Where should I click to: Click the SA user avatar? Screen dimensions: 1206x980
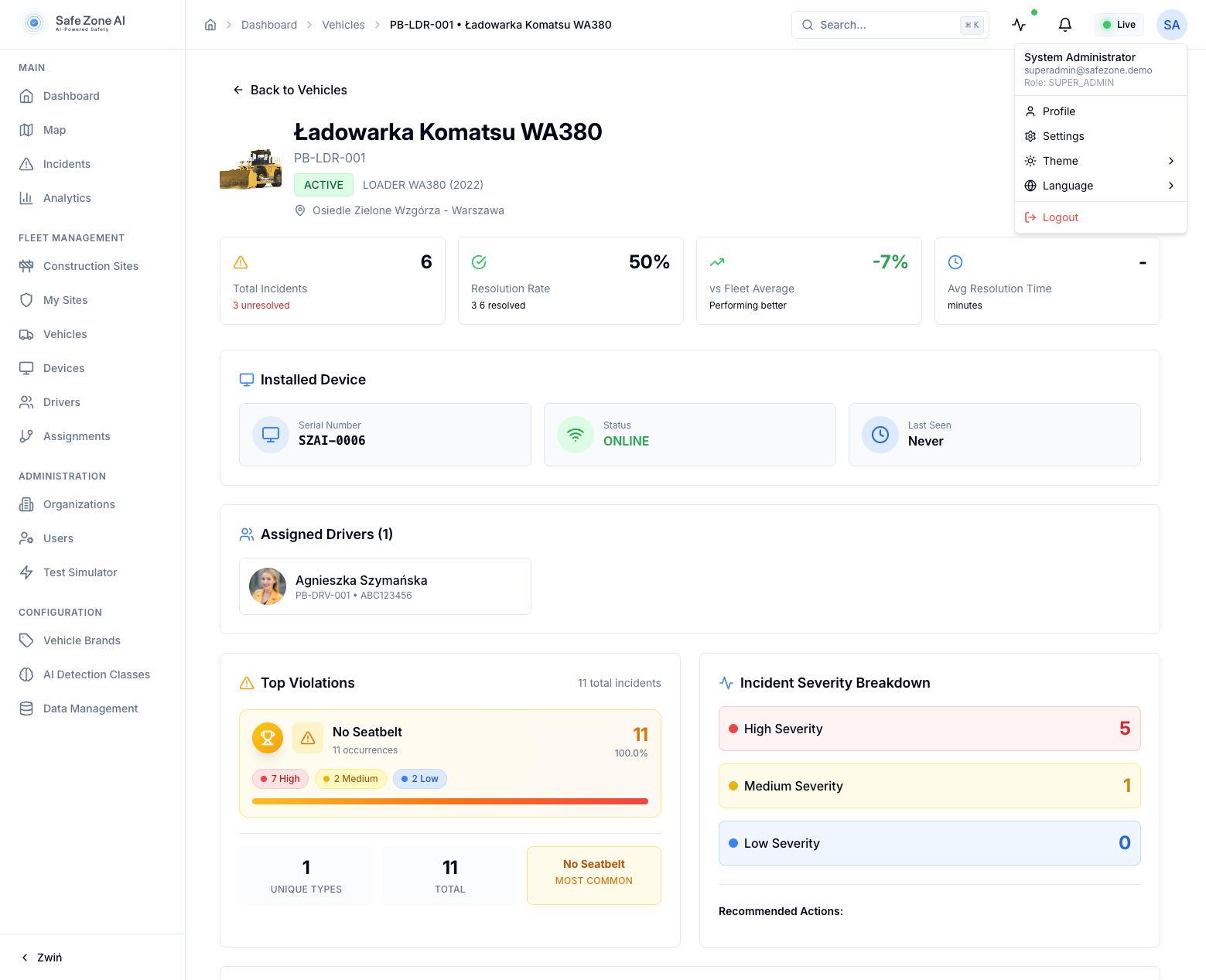(1171, 25)
